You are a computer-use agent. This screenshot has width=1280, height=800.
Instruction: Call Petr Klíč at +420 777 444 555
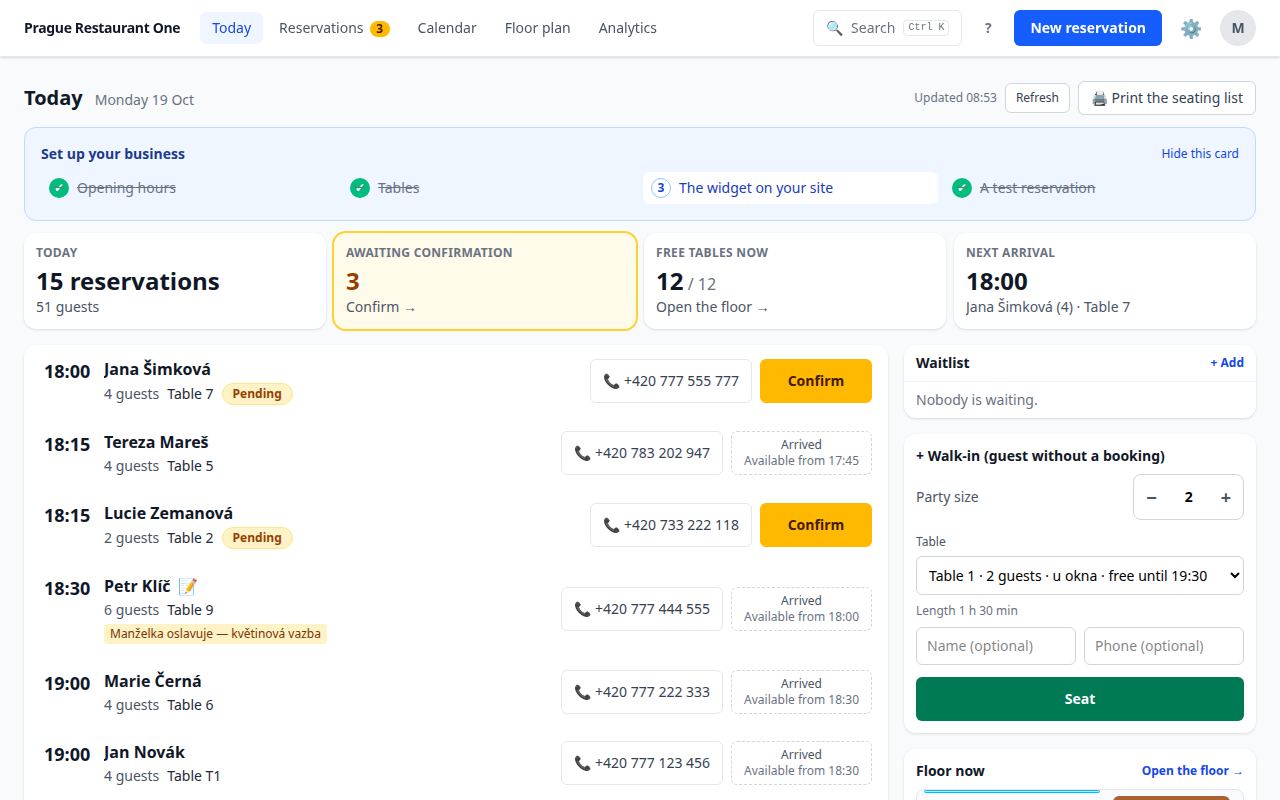pos(642,609)
